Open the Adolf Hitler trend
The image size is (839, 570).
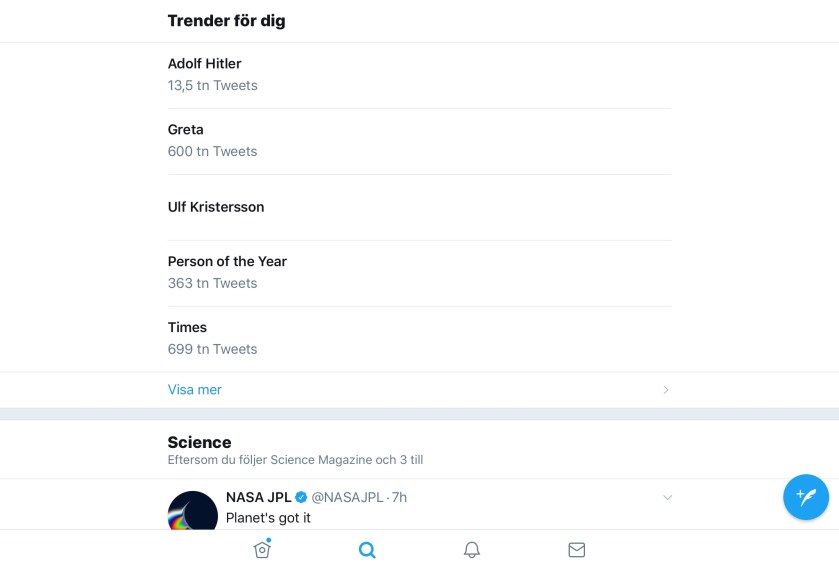(205, 64)
